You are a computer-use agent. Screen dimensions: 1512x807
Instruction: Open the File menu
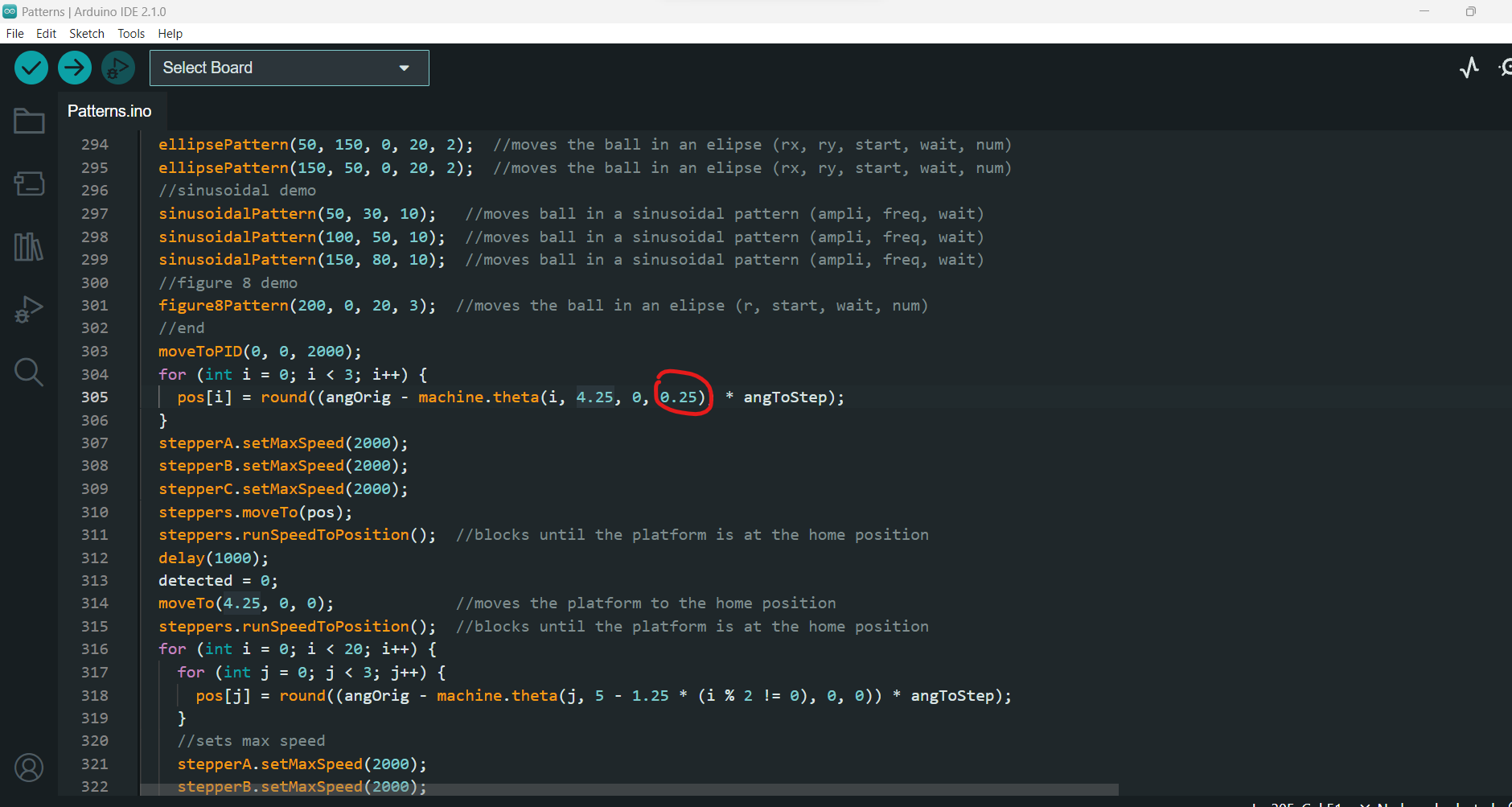point(14,33)
